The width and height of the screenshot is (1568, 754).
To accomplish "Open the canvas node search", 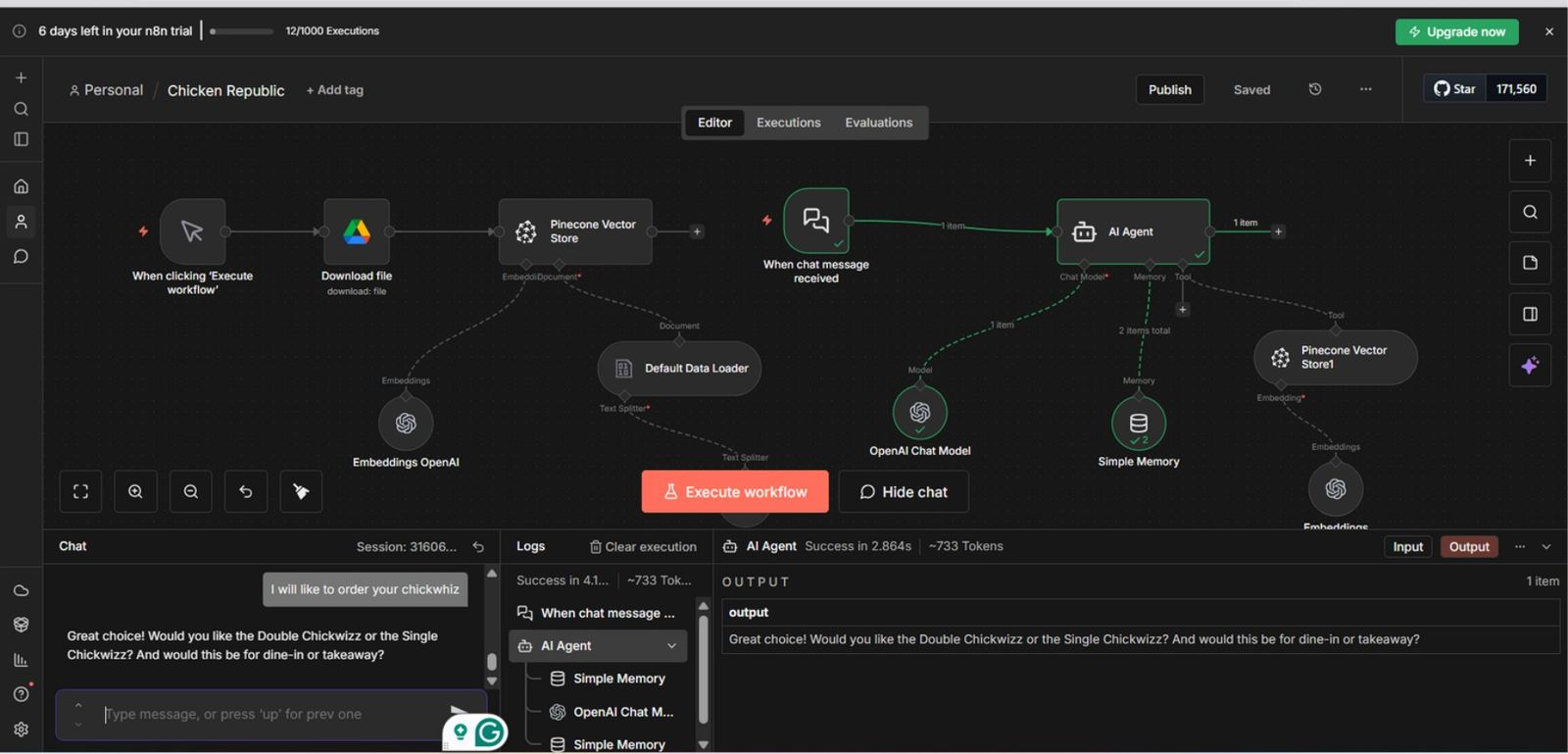I will [x=1530, y=212].
